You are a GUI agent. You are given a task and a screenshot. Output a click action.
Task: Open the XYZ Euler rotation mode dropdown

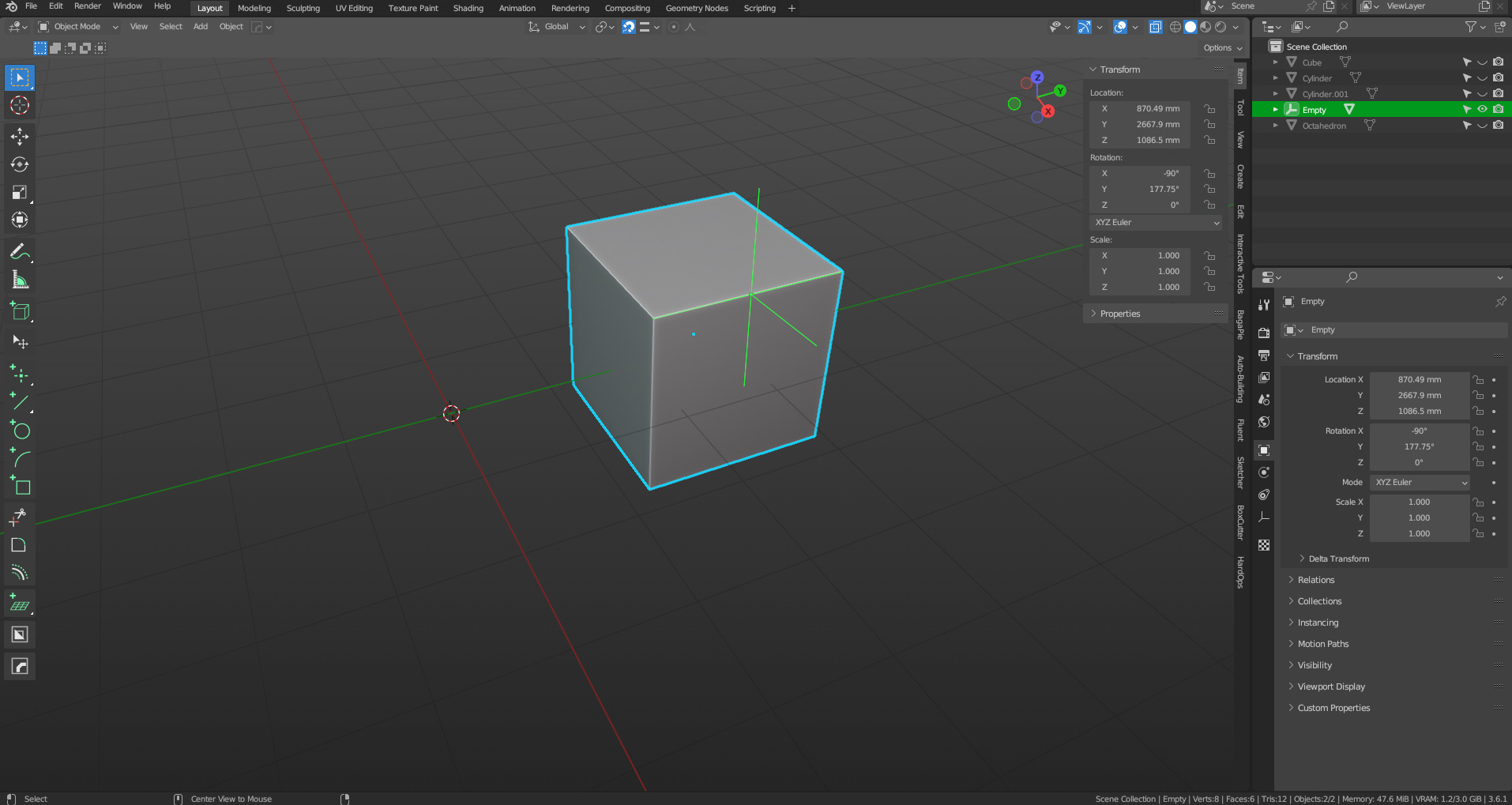[x=1157, y=223]
